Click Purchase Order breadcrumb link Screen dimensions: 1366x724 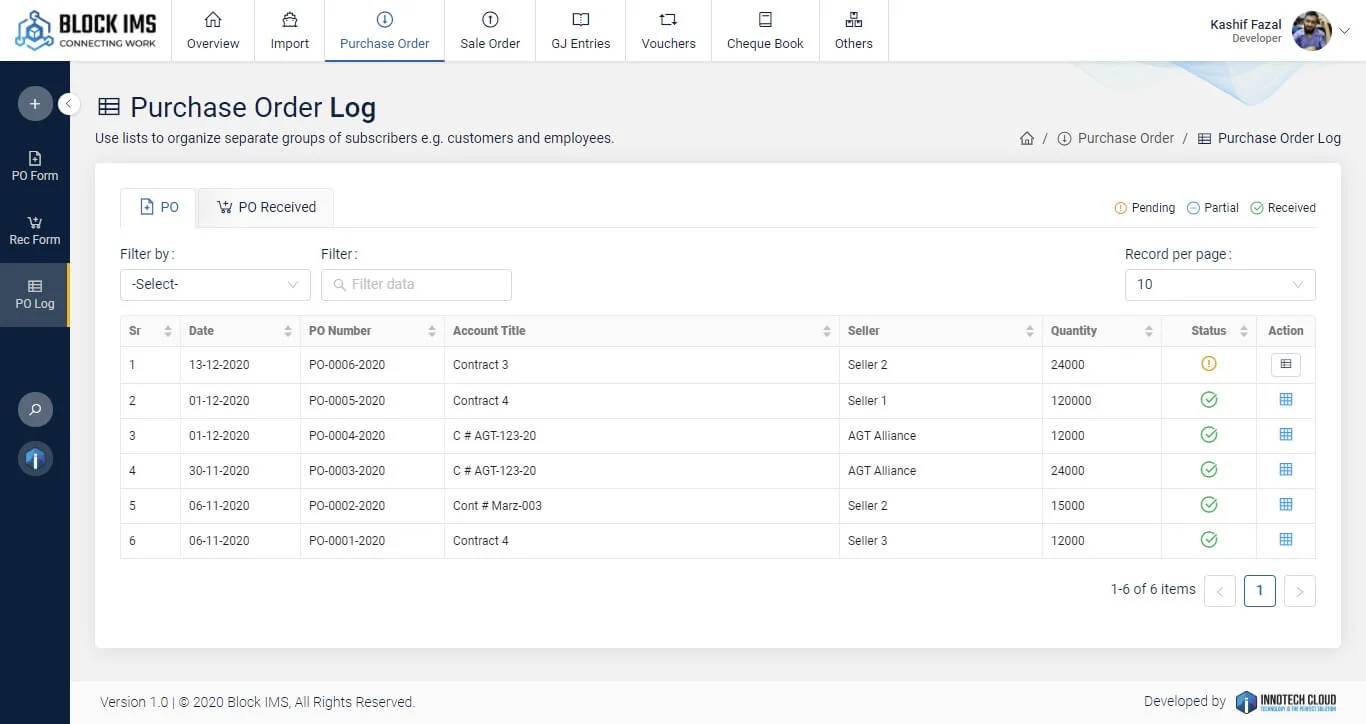1125,139
